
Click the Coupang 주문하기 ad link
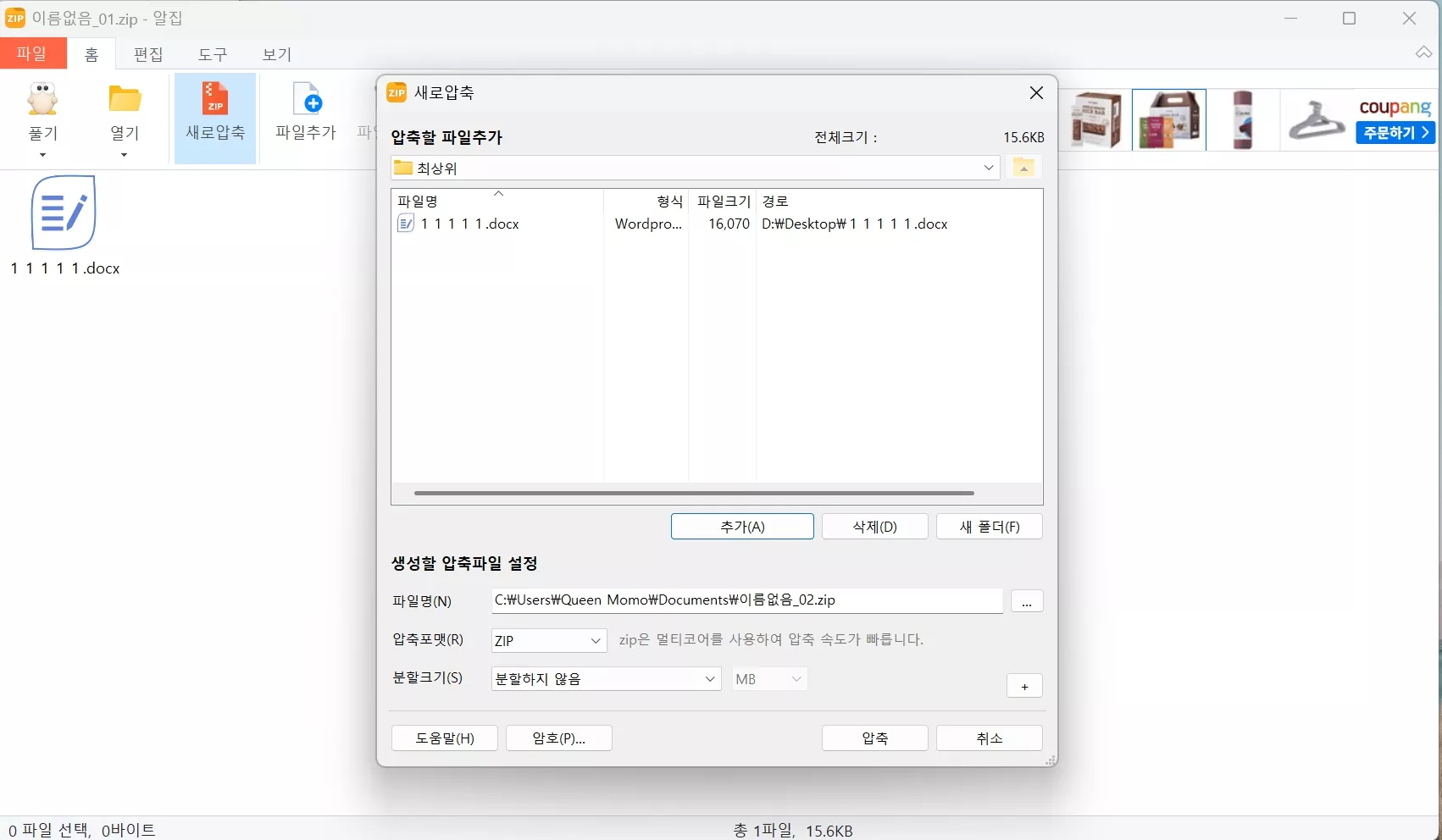1394,133
